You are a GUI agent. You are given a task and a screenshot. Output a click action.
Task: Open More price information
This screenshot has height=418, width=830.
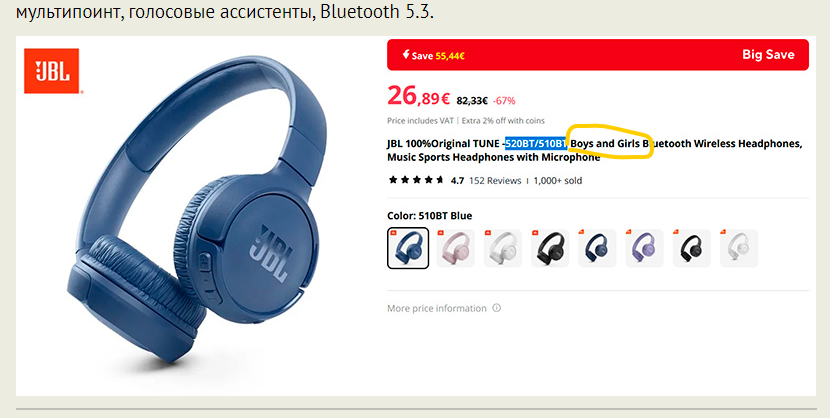tap(437, 308)
